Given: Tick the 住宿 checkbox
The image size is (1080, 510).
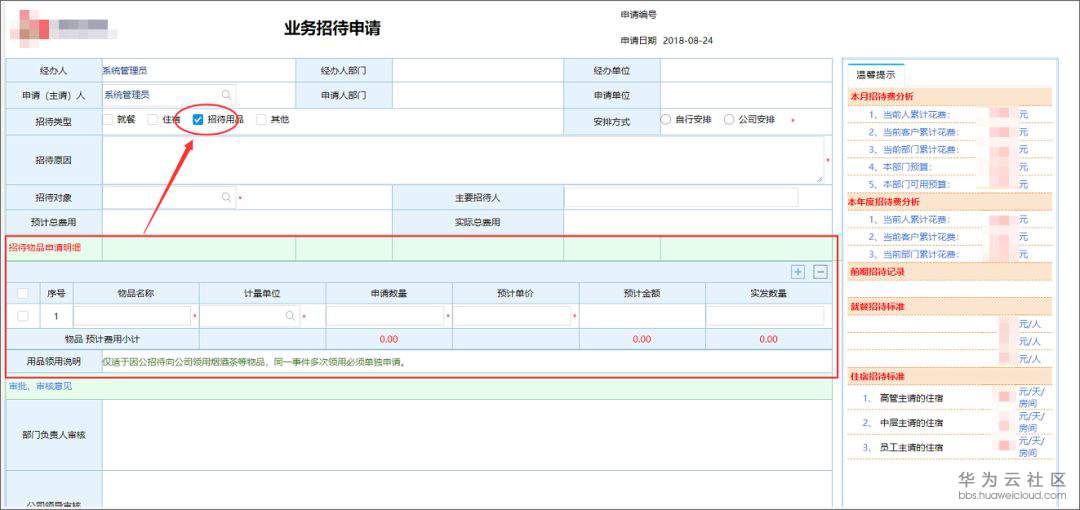Looking at the screenshot, I should tap(153, 119).
